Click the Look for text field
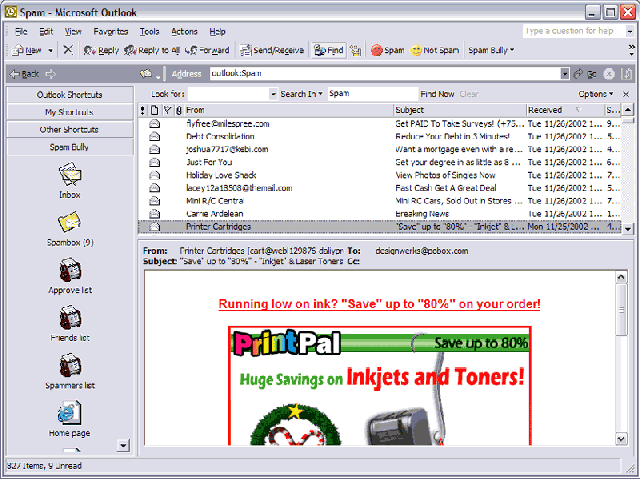The height and width of the screenshot is (479, 640). point(228,94)
